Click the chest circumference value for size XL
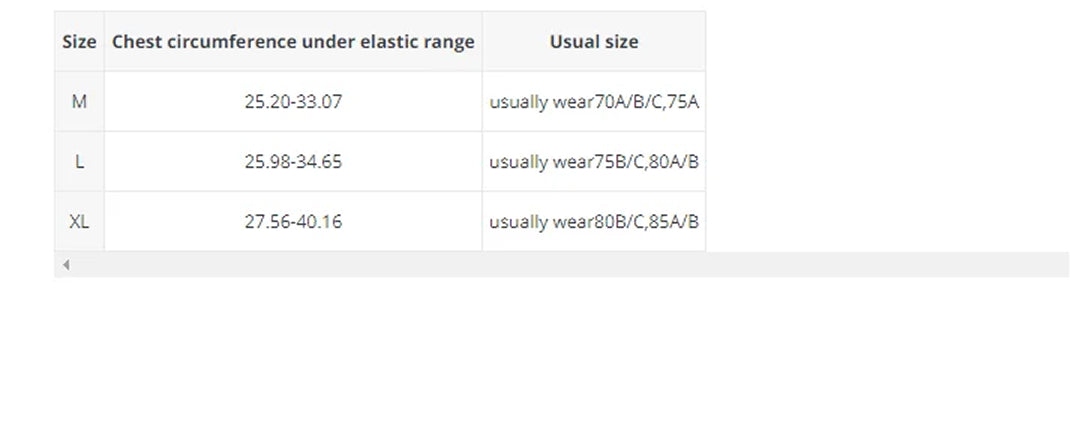 293,221
